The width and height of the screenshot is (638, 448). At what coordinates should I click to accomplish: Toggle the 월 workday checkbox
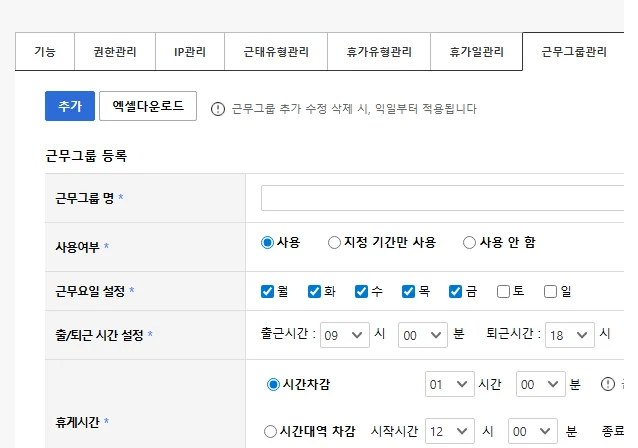coord(267,291)
